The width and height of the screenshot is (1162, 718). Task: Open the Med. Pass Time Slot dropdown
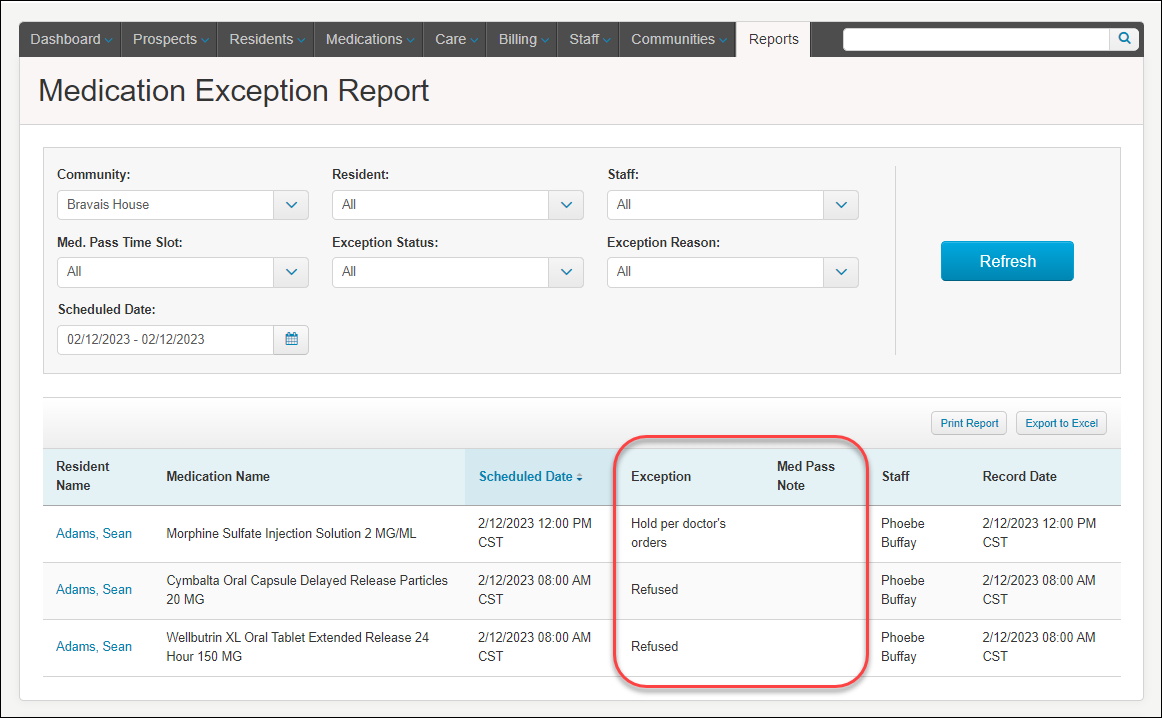tap(291, 272)
